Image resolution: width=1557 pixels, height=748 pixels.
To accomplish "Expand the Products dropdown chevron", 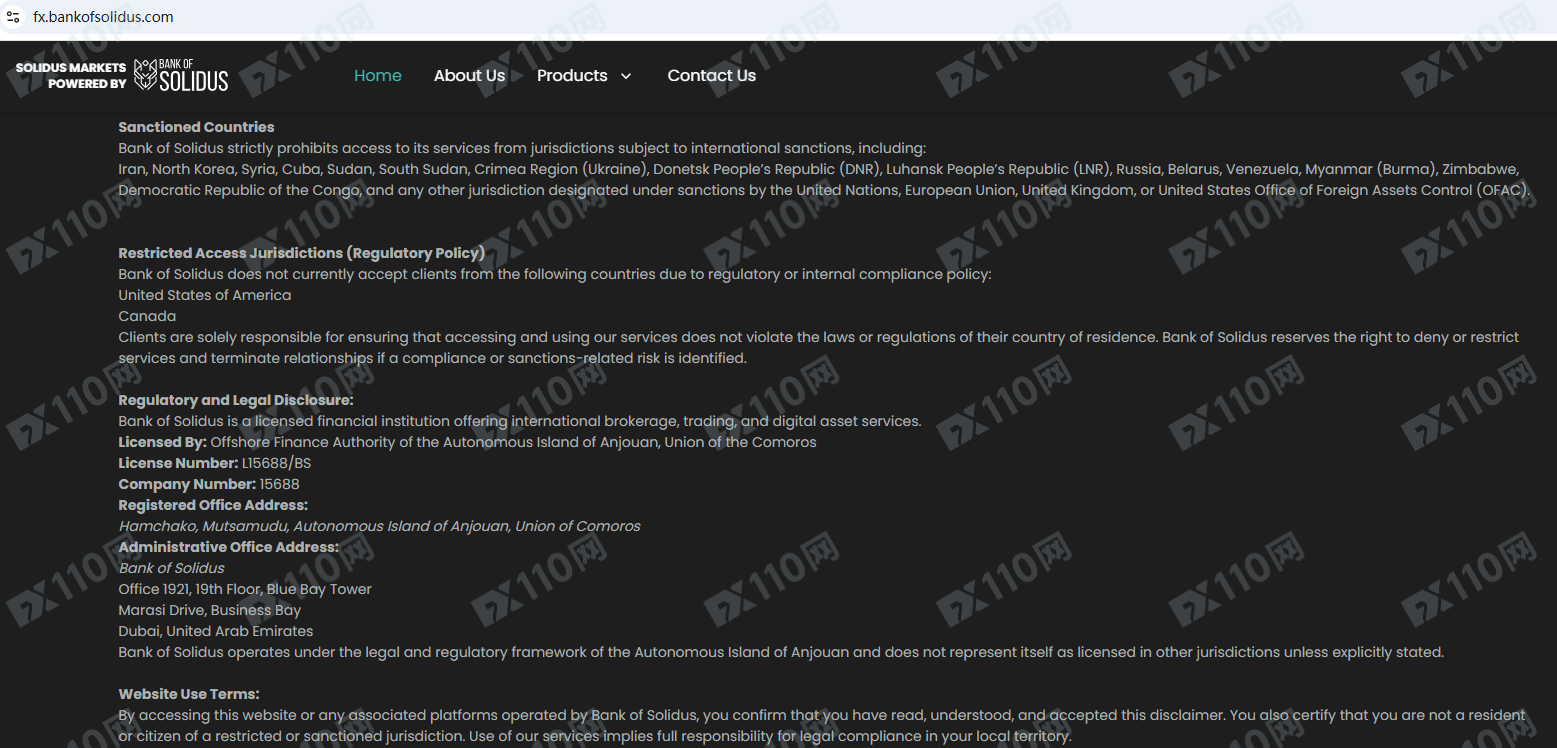I will pos(626,76).
